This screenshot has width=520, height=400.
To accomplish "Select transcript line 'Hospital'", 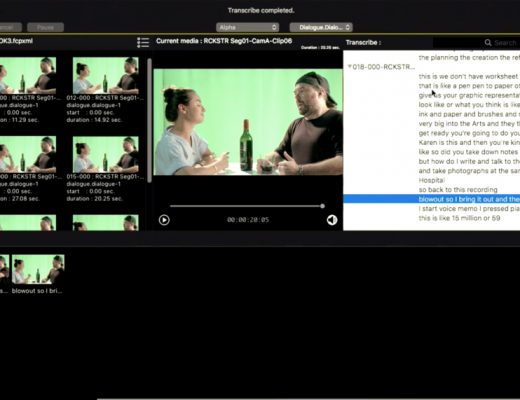I will (432, 180).
